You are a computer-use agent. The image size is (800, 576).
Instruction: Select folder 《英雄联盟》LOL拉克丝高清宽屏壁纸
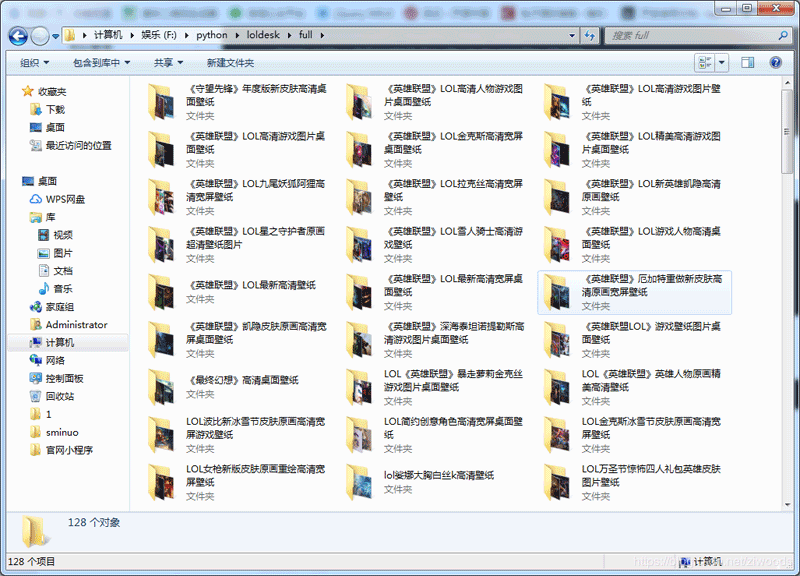tap(436, 197)
